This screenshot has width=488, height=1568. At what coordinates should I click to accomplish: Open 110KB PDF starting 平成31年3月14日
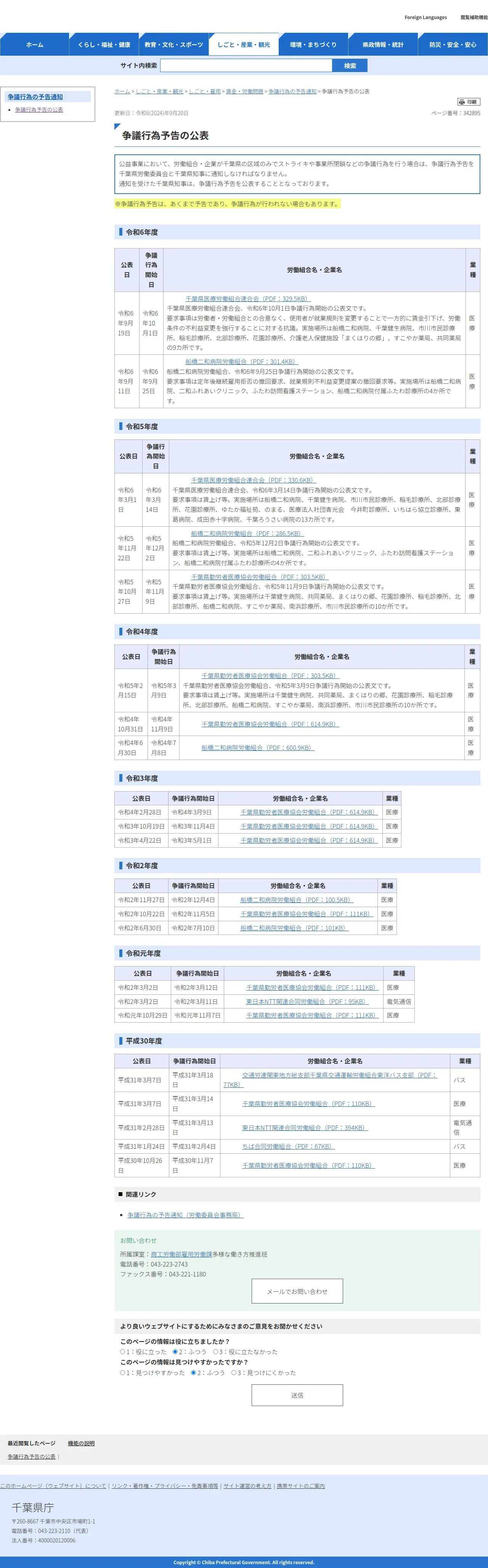[x=308, y=1103]
